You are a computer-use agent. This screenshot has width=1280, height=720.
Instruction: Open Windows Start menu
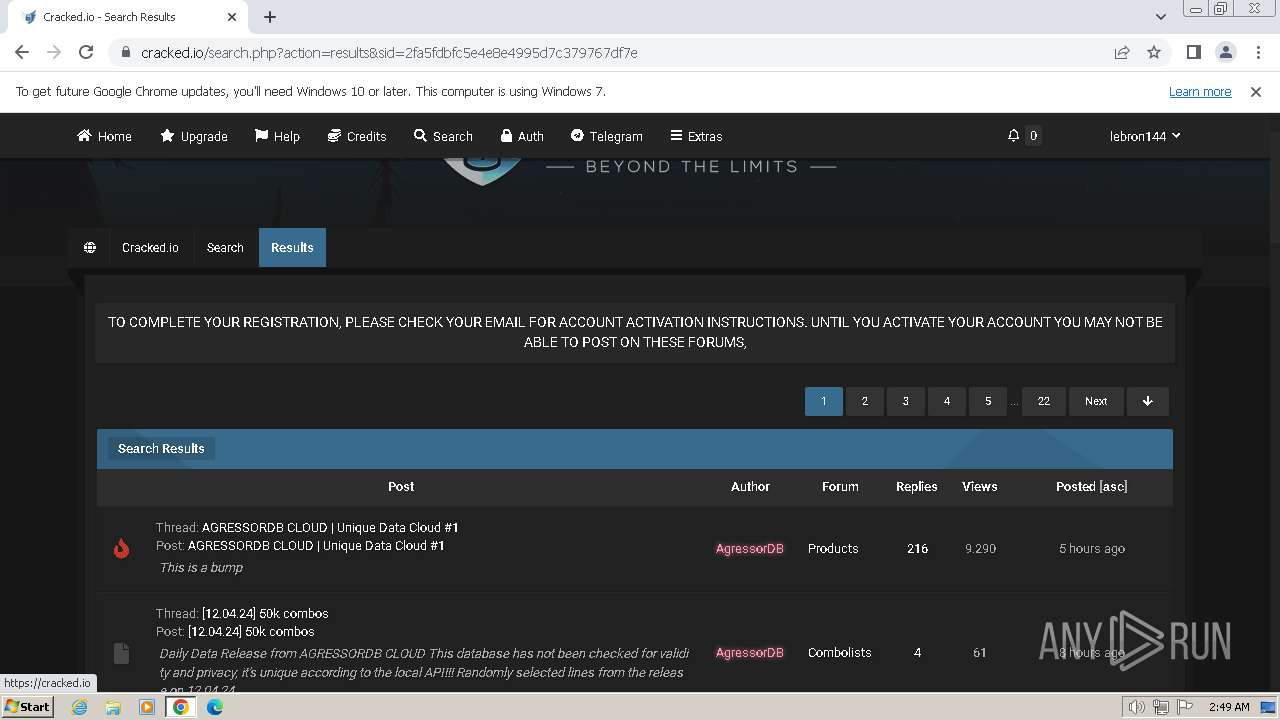coord(28,706)
